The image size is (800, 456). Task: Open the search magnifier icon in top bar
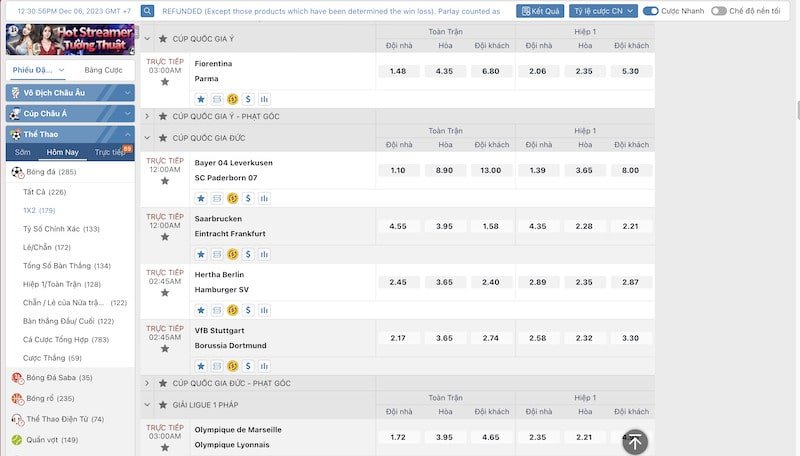pyautogui.click(x=147, y=11)
